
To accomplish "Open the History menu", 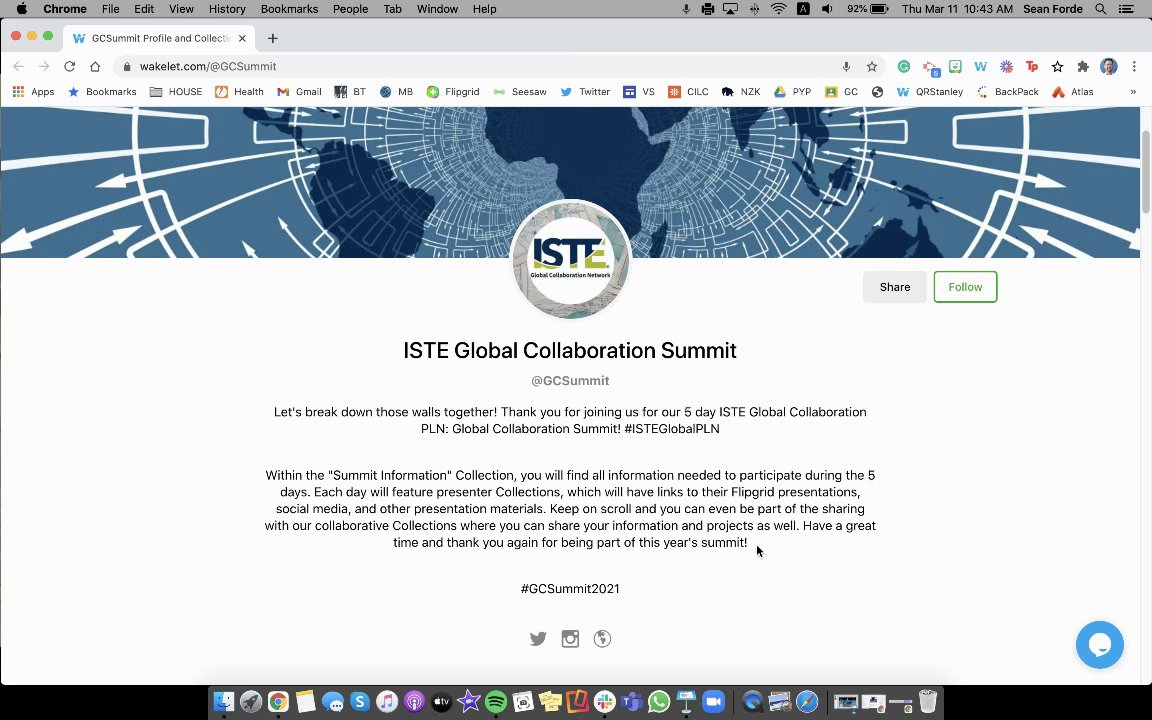I will pyautogui.click(x=227, y=9).
